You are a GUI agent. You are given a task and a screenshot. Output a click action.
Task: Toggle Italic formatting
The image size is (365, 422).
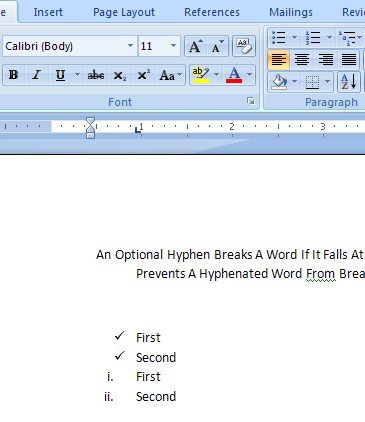[x=37, y=75]
